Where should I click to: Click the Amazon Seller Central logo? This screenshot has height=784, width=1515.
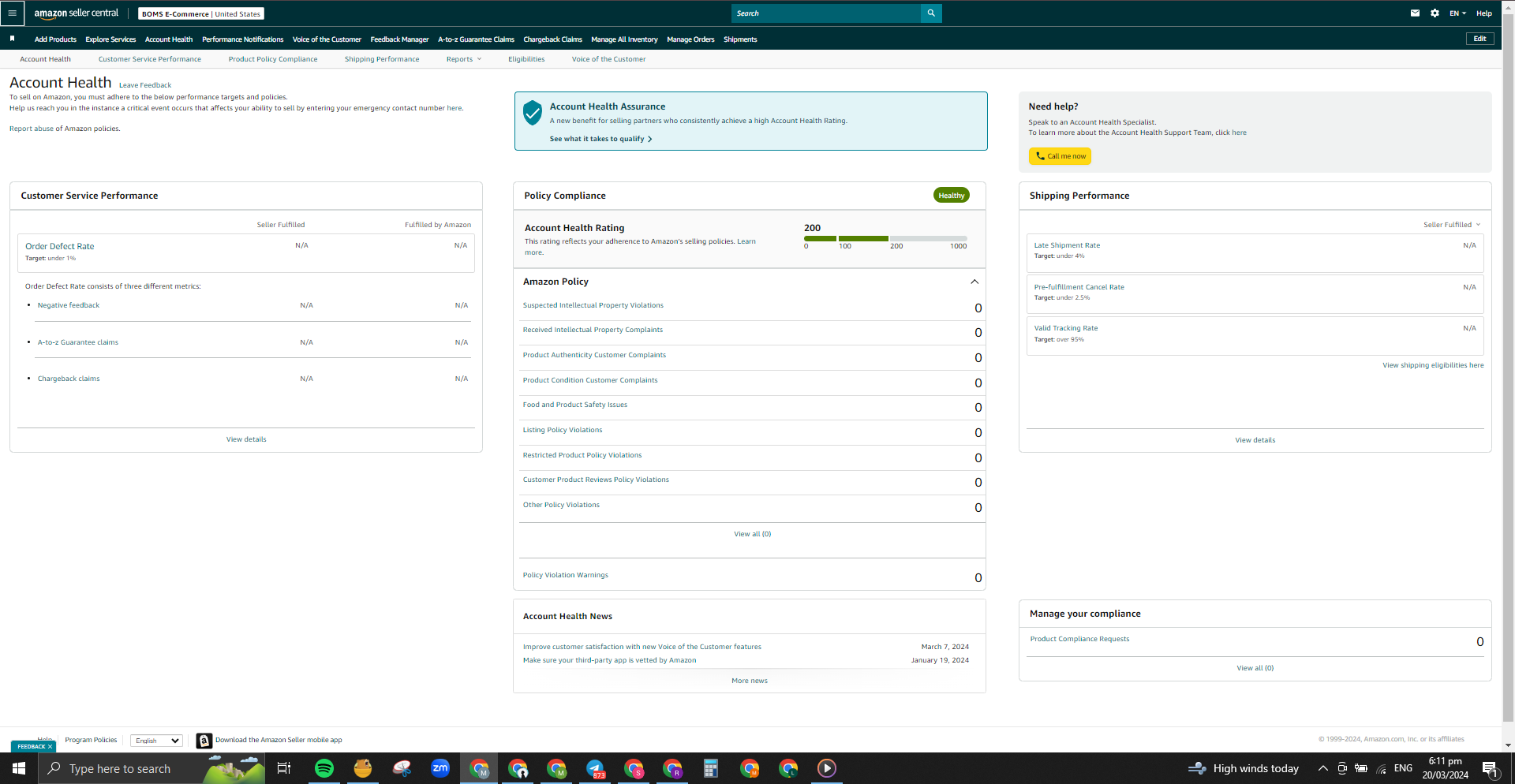tap(77, 13)
